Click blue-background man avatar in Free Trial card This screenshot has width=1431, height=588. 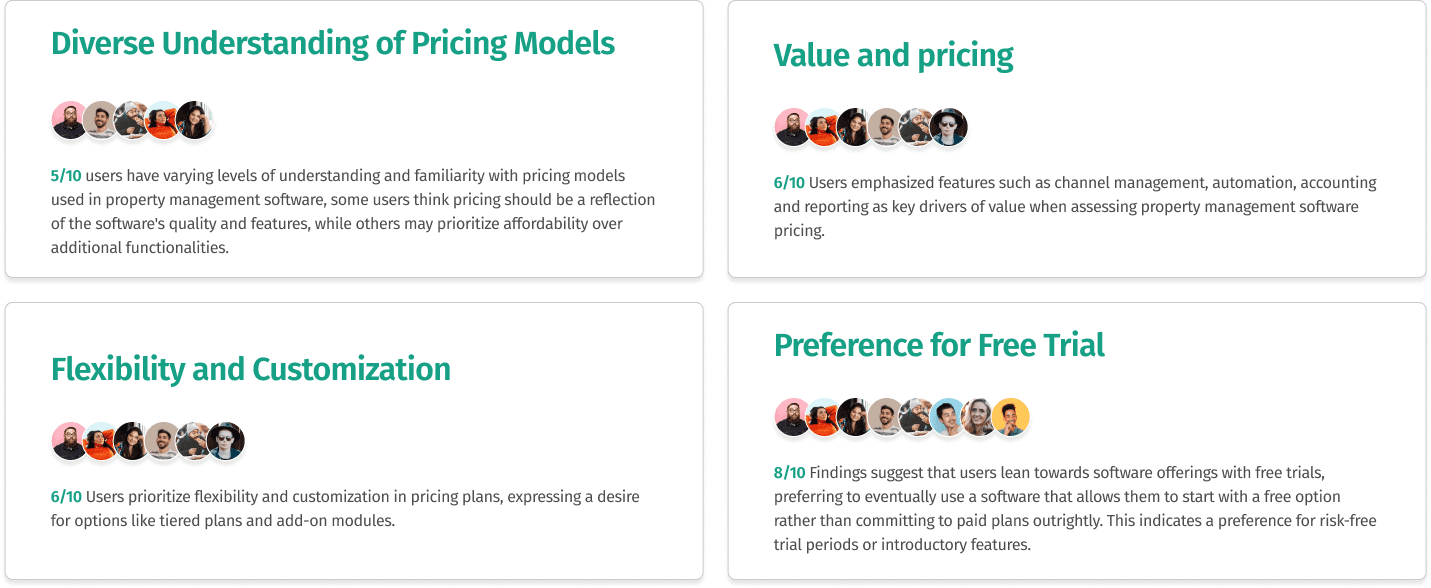949,417
